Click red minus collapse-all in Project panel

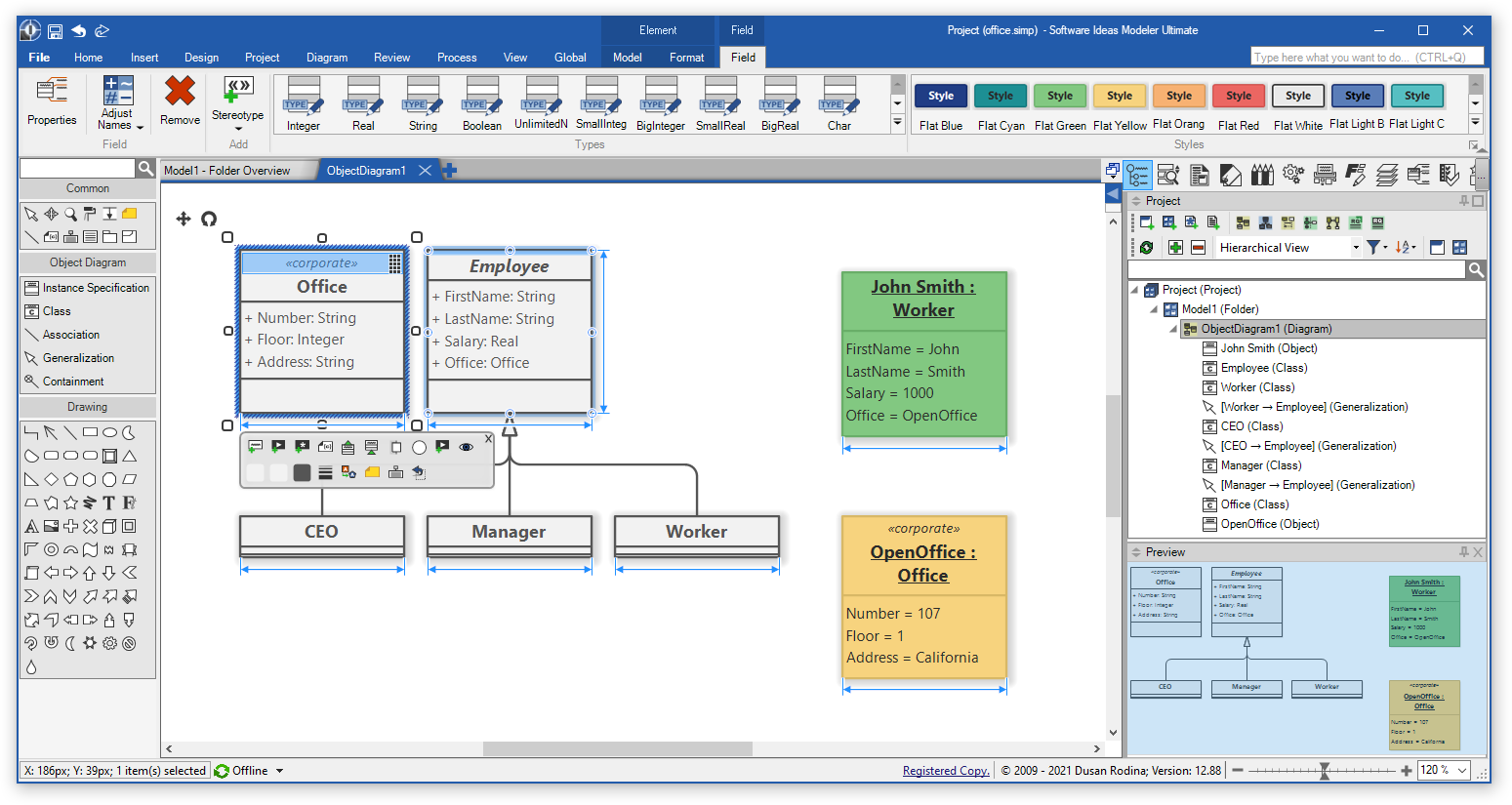1198,248
